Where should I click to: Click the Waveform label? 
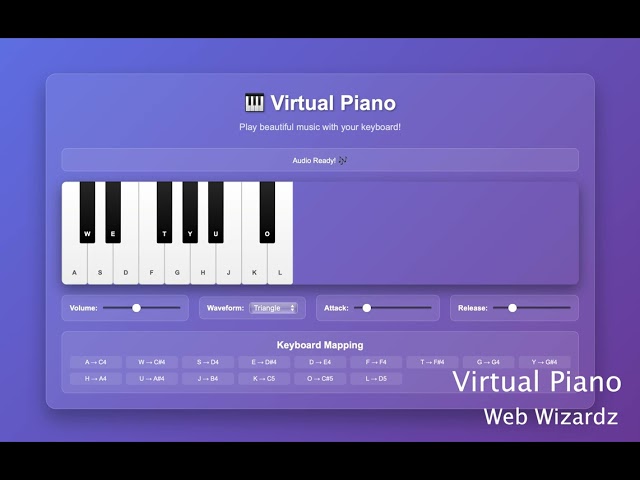coord(225,308)
